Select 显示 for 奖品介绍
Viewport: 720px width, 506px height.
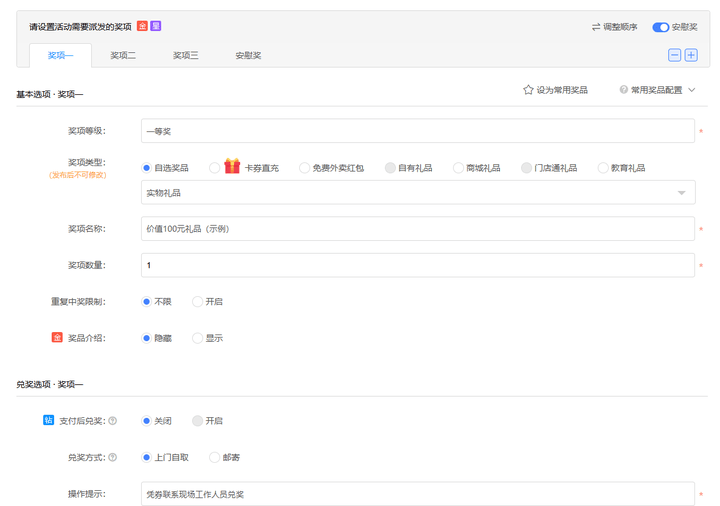pyautogui.click(x=198, y=338)
